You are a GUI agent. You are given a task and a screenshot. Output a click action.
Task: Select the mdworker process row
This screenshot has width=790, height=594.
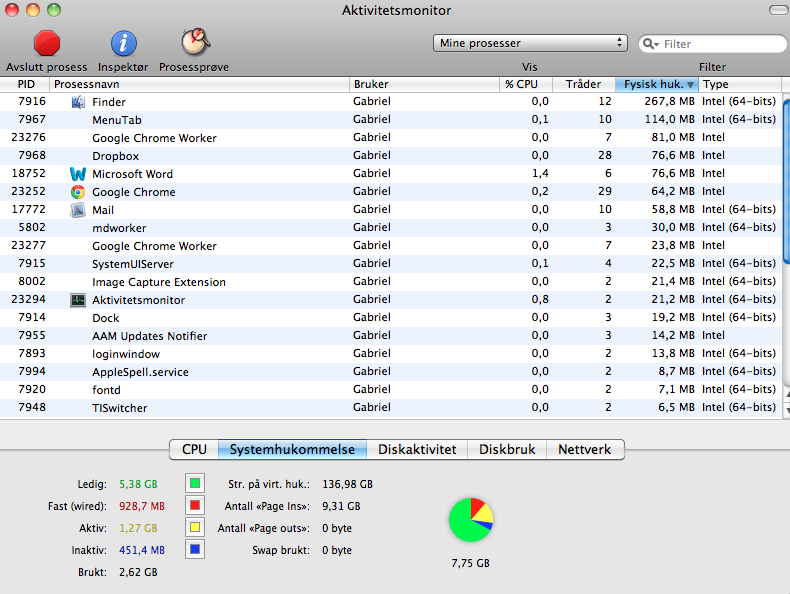(390, 228)
